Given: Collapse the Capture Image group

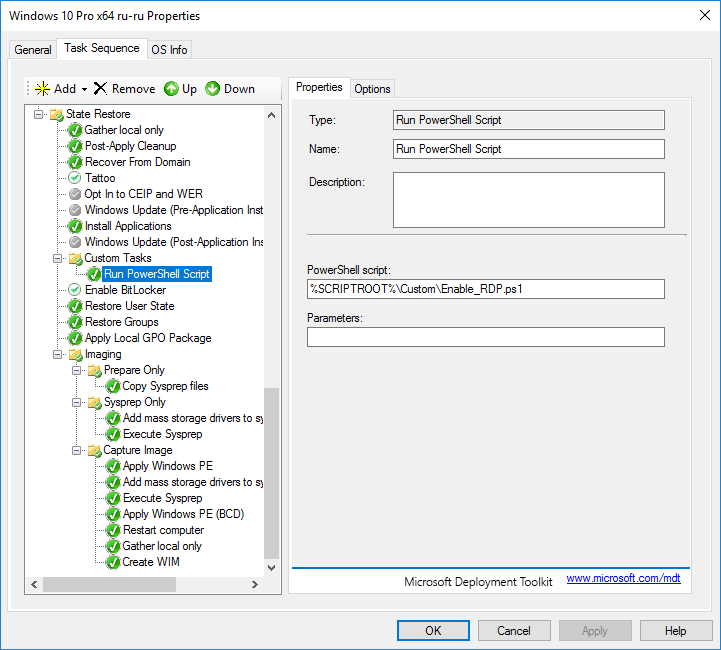Looking at the screenshot, I should pos(77,450).
